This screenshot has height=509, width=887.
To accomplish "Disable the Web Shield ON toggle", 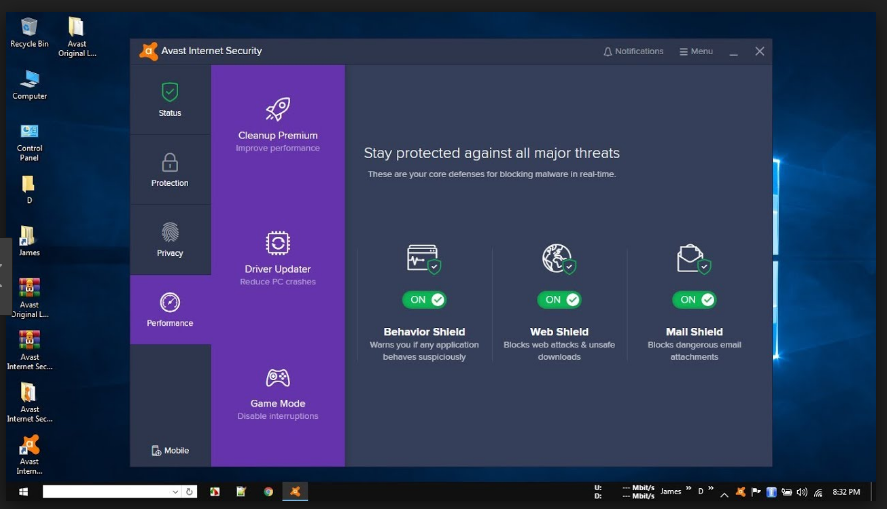I will tap(559, 299).
